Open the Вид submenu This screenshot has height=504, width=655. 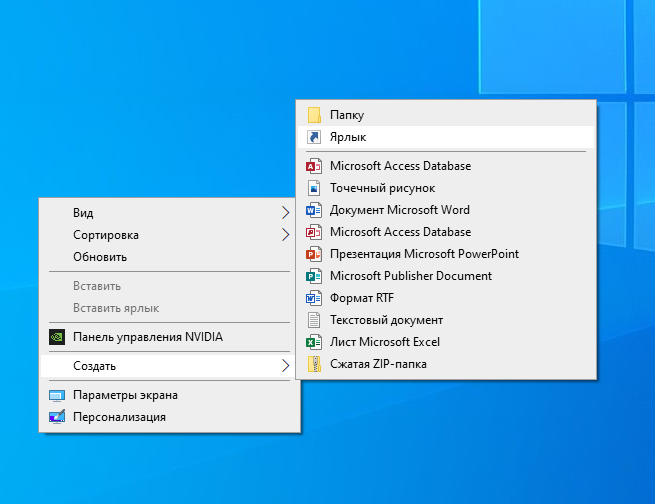(x=169, y=213)
